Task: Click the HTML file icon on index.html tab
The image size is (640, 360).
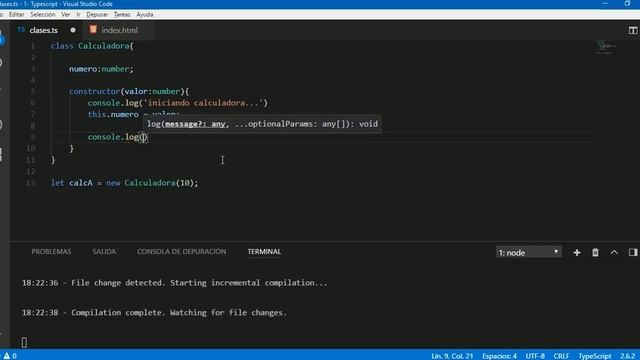Action: [93, 29]
